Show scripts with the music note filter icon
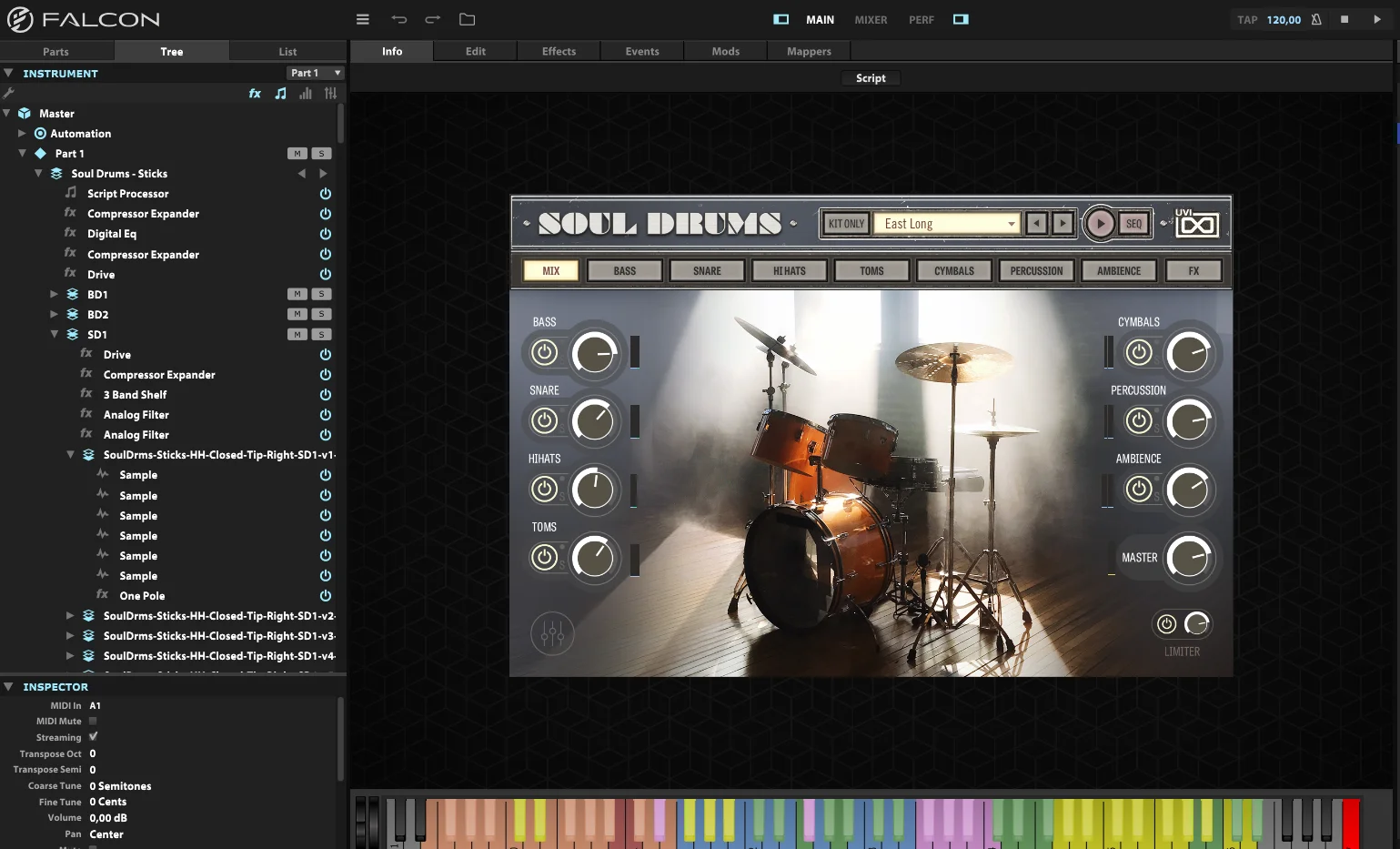This screenshot has height=849, width=1400. coord(280,93)
